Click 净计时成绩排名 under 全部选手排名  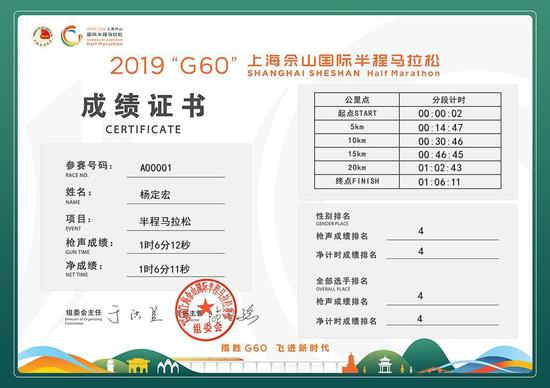click(346, 321)
